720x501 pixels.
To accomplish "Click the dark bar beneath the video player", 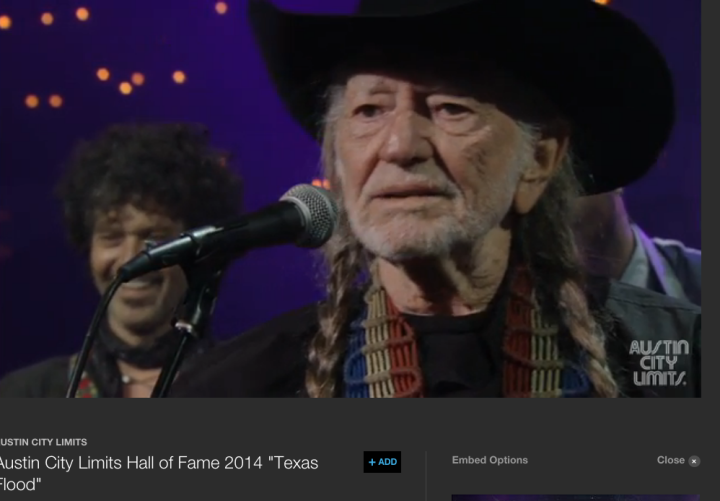I will (x=350, y=416).
